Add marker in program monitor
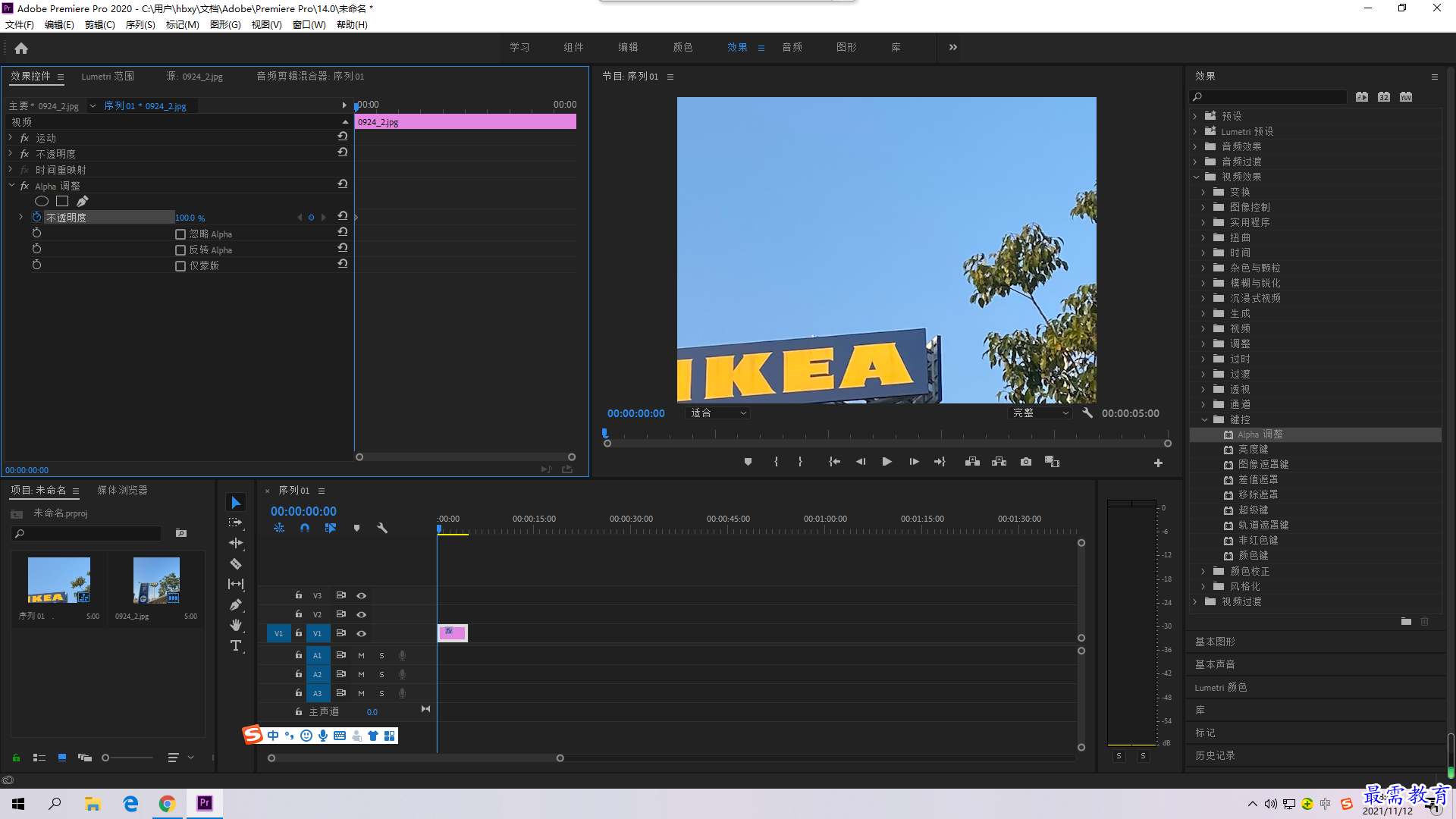1456x819 pixels. [x=748, y=462]
